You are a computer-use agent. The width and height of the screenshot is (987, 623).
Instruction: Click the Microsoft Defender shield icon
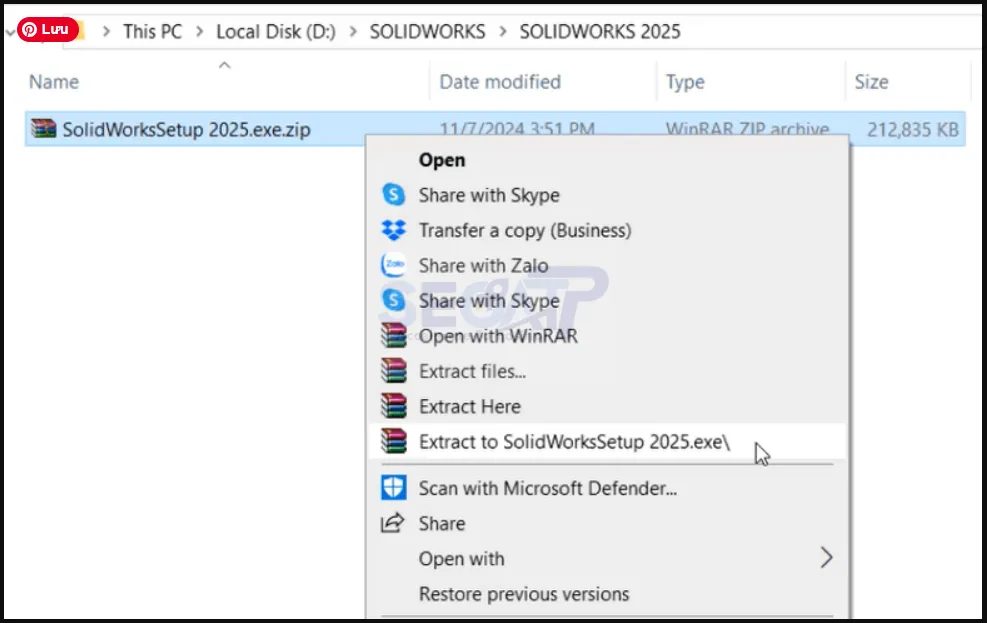394,488
